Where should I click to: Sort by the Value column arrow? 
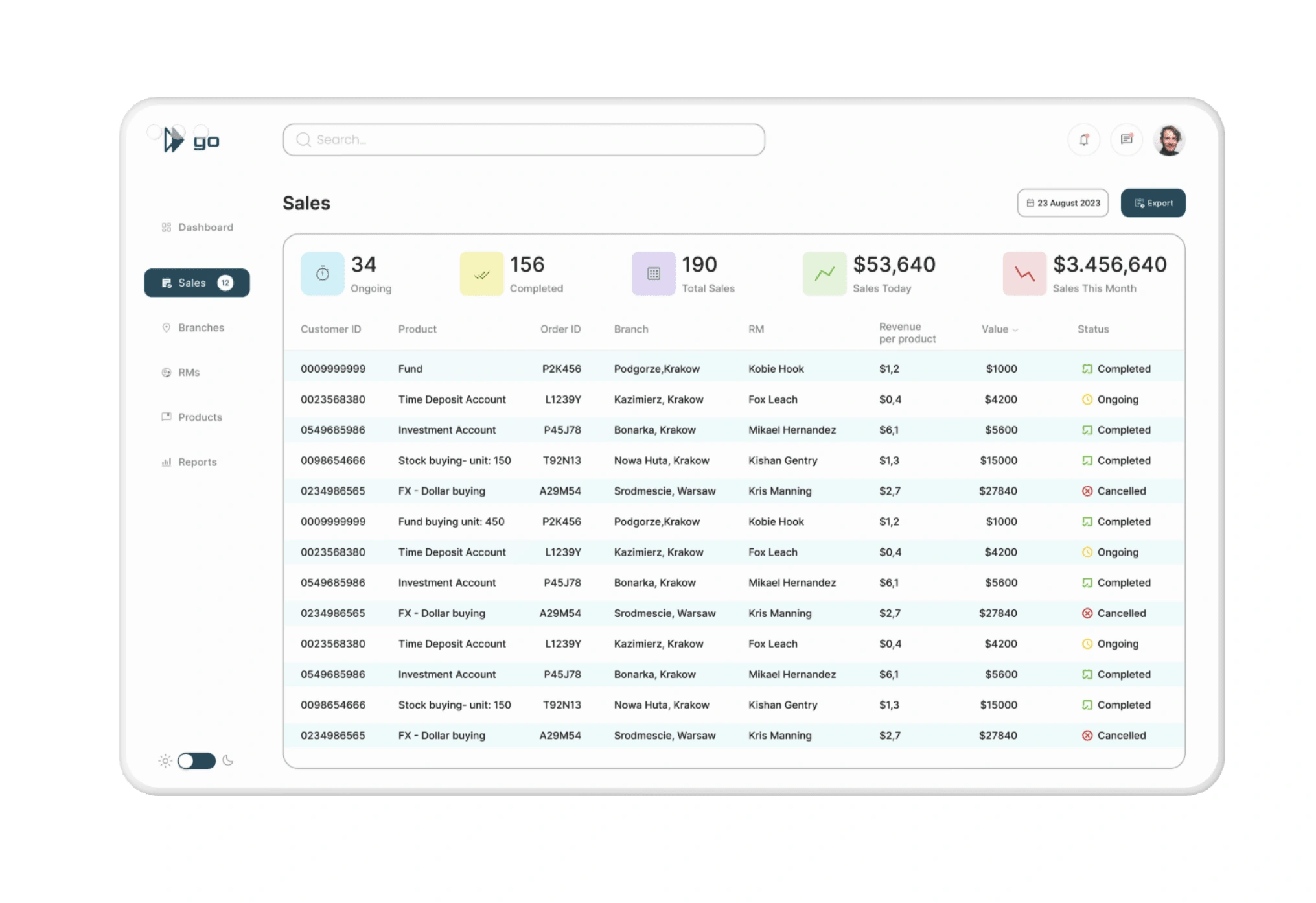tap(1015, 330)
